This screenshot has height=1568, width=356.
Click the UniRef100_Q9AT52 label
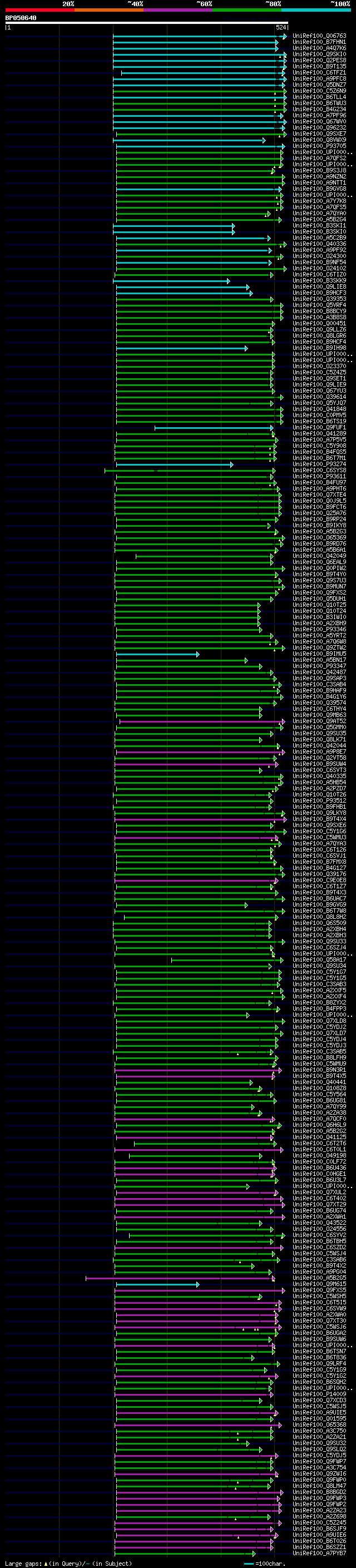coord(319,721)
